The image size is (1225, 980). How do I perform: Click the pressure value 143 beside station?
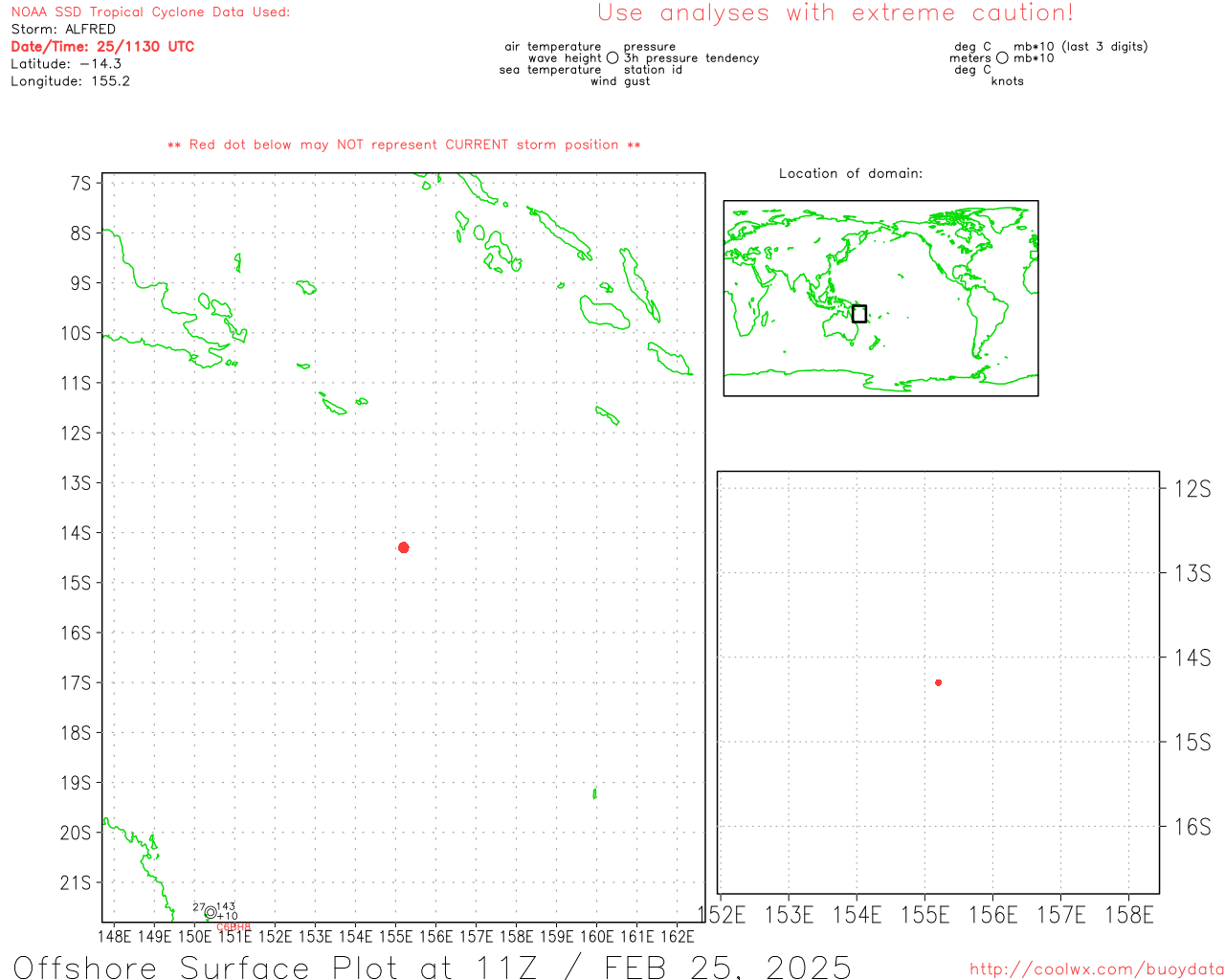click(x=226, y=906)
